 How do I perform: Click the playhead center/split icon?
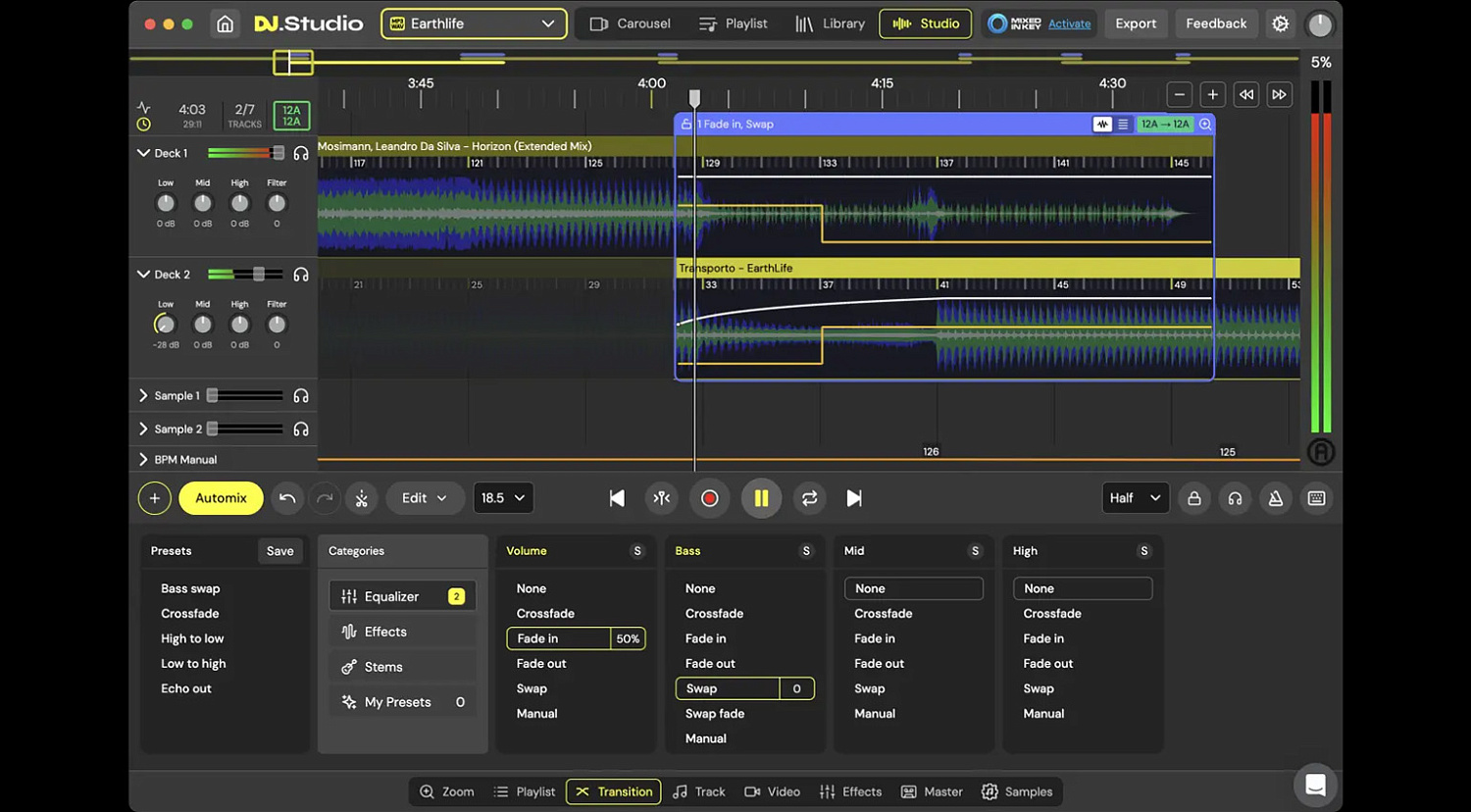(x=662, y=498)
